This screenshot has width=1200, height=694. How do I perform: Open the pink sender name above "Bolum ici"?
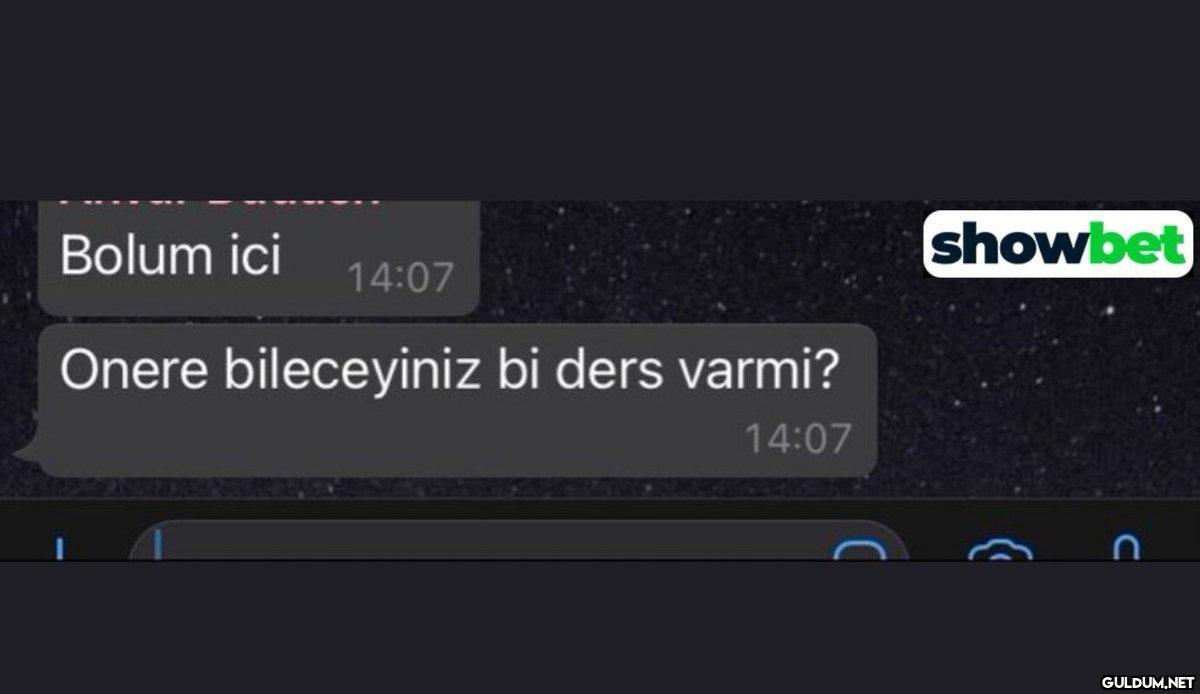222,202
